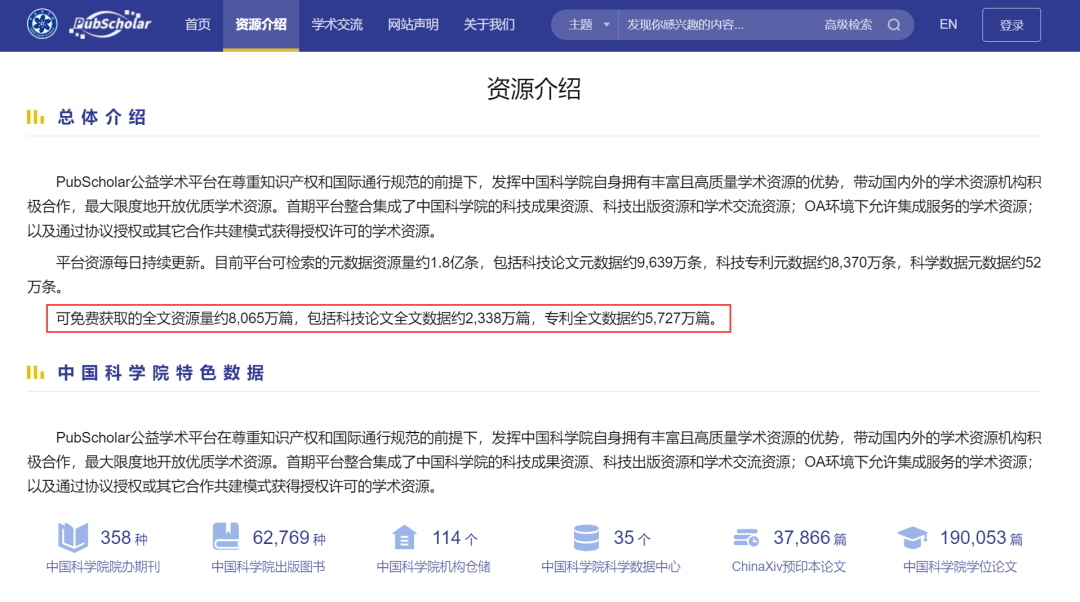Click the 高级检索 link
The height and width of the screenshot is (602, 1080).
click(848, 25)
